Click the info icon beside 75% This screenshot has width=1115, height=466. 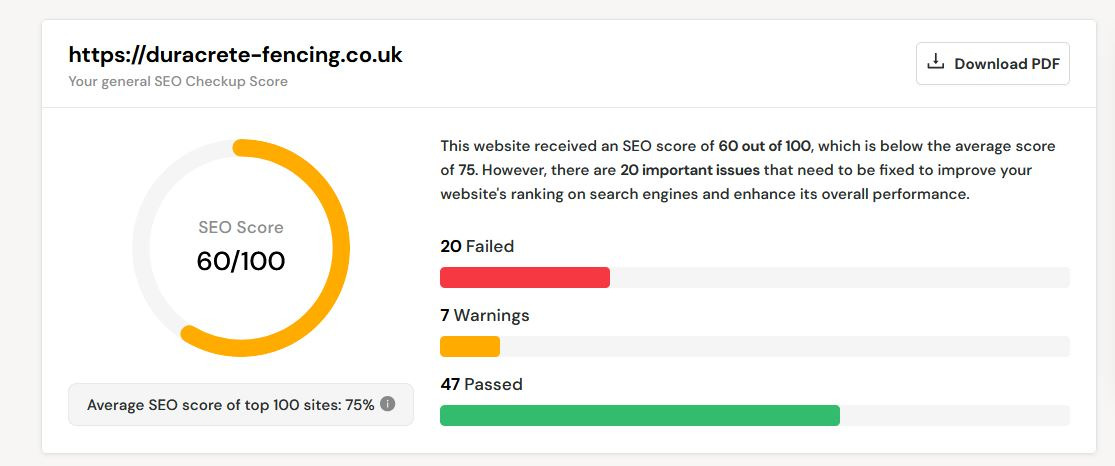click(388, 404)
